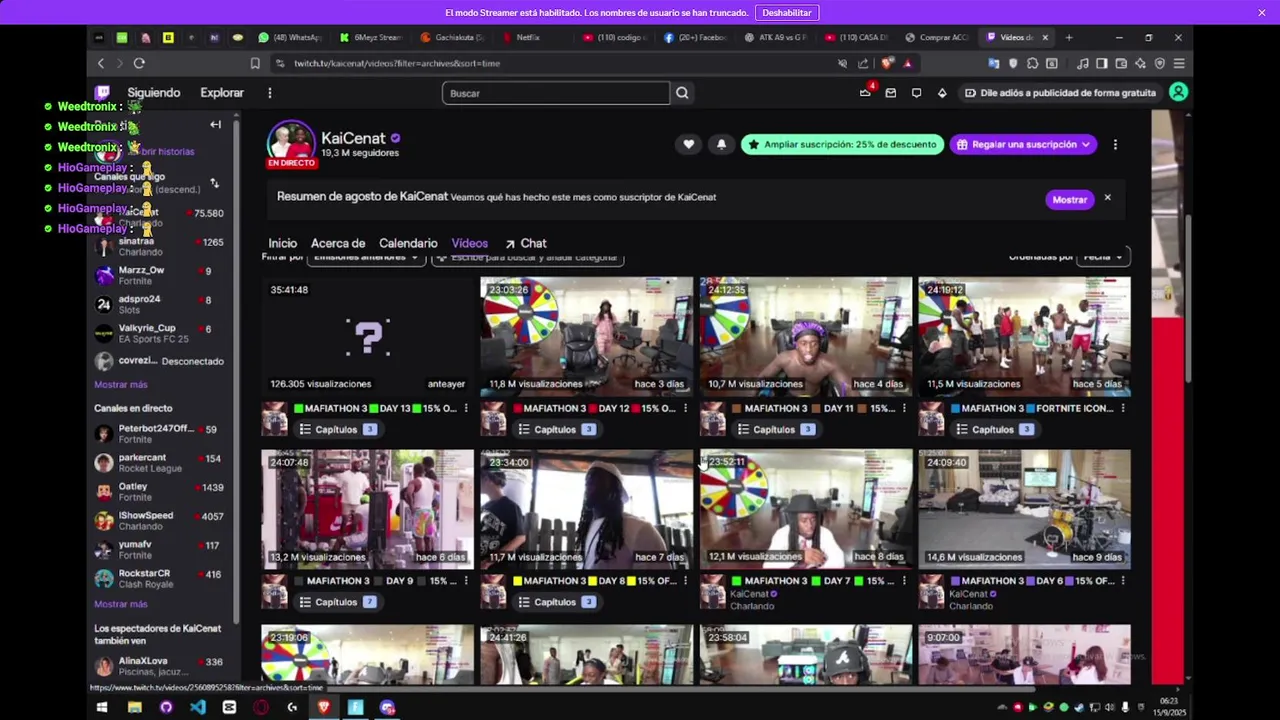Open Visual Studio Code from taskbar
This screenshot has height=720, width=1280.
tap(198, 707)
